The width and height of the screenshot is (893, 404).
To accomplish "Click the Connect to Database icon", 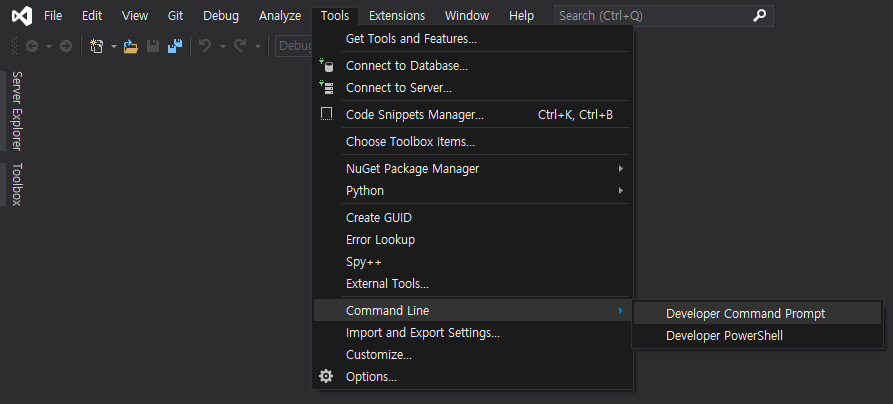I will (326, 66).
